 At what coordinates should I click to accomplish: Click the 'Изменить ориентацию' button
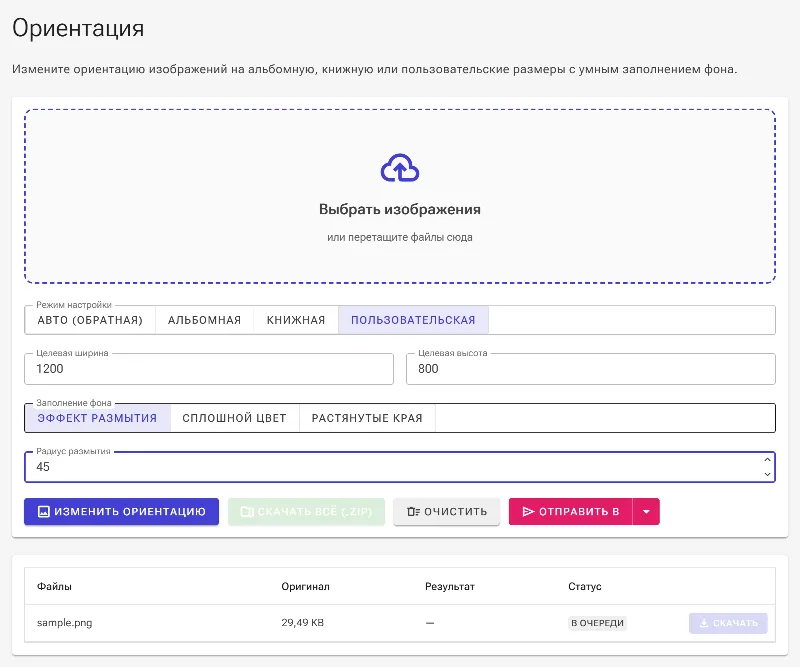click(121, 511)
